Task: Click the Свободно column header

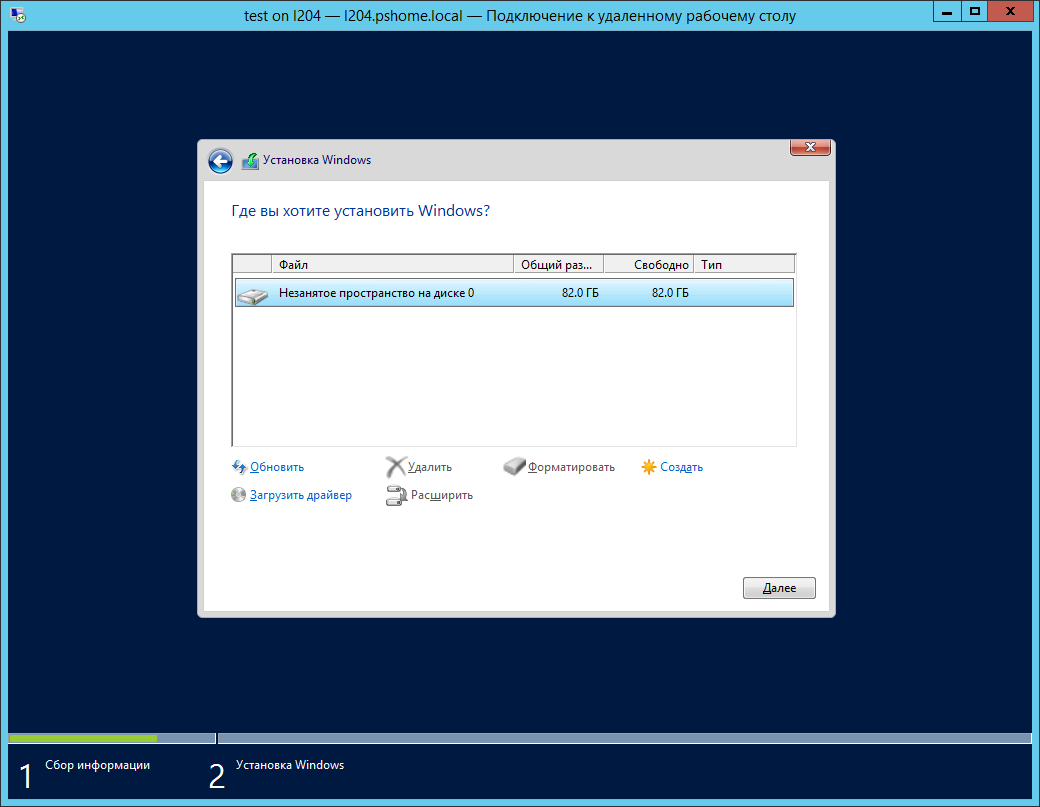Action: point(648,265)
